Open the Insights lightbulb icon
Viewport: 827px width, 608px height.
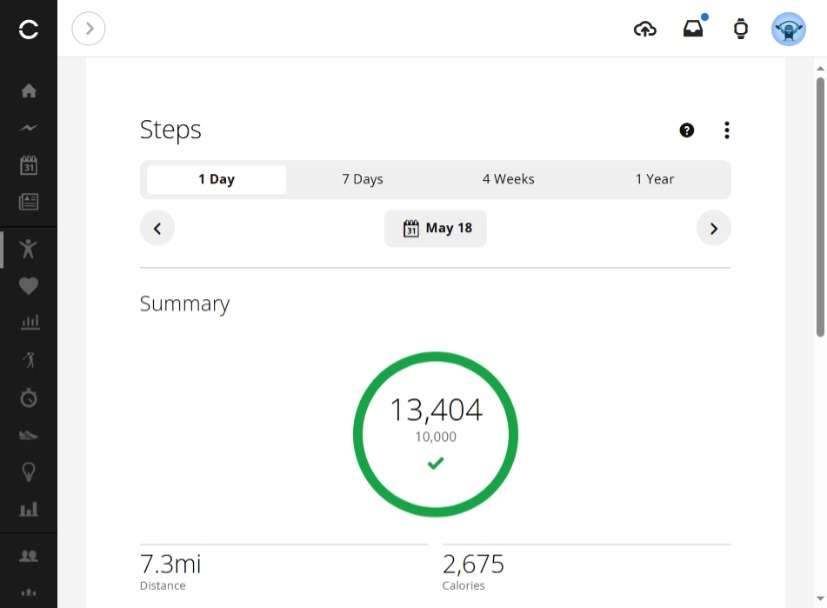tap(28, 471)
